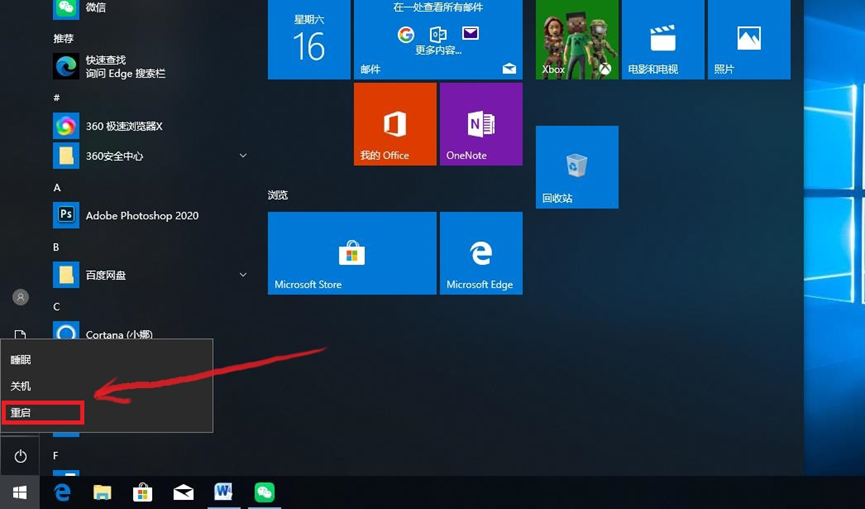Launch Adobe Photoshop 2020
The height and width of the screenshot is (509, 865).
point(149,216)
